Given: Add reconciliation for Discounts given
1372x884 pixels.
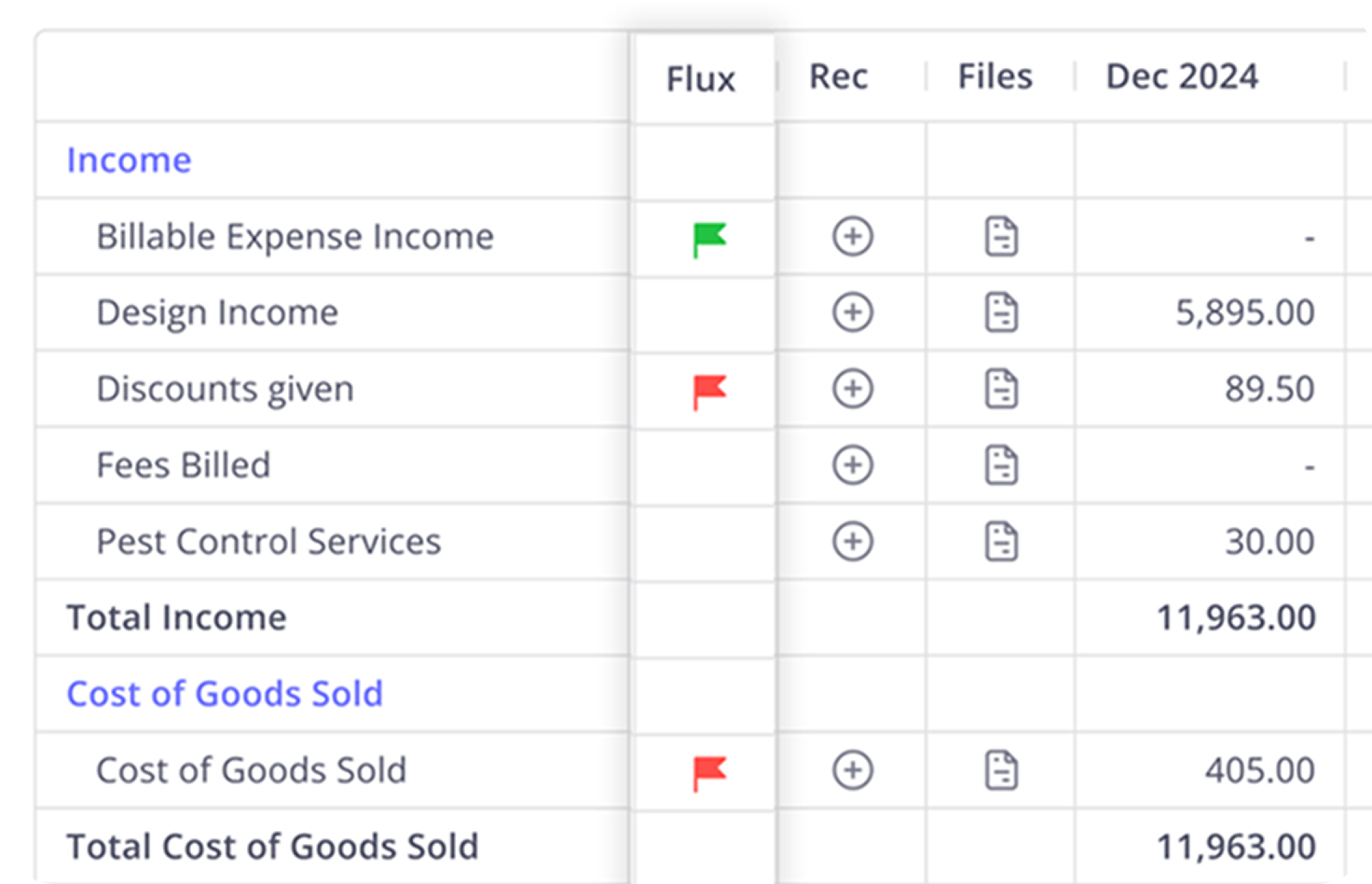Looking at the screenshot, I should coord(853,389).
